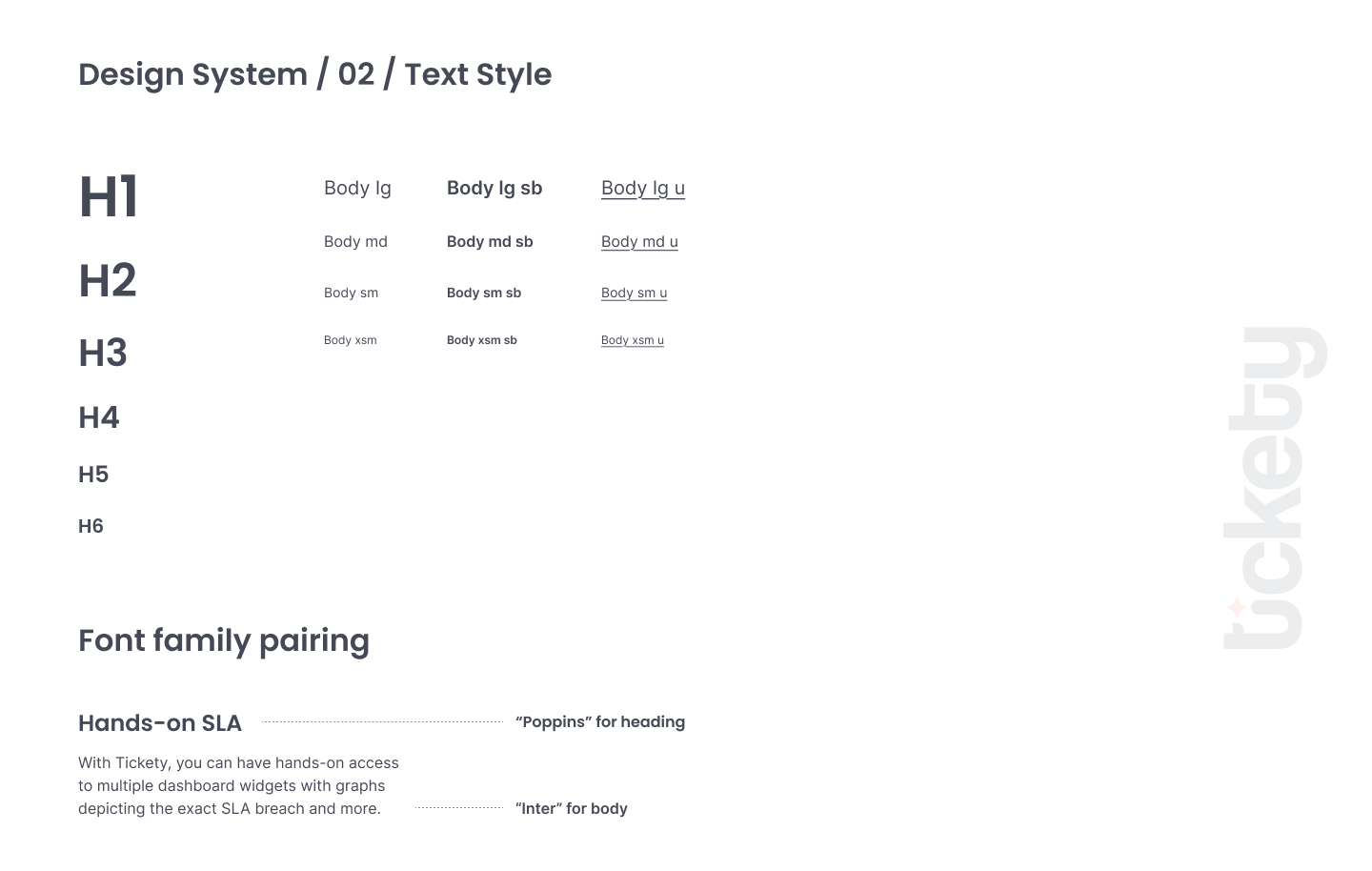Click the vertical Tickety logo
1372x871 pixels.
coord(1275,488)
